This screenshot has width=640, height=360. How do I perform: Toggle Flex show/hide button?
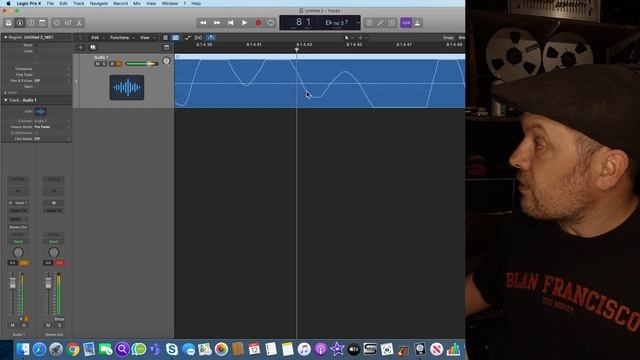click(x=199, y=38)
